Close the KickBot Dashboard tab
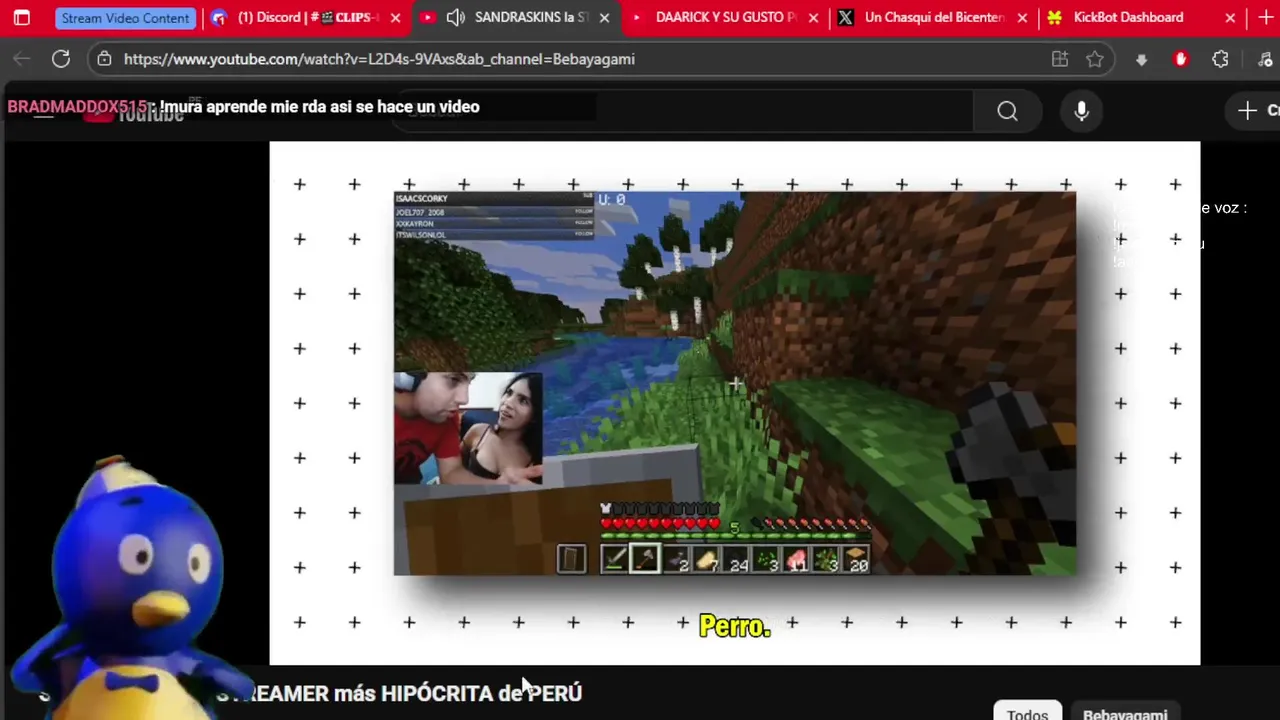This screenshot has height=720, width=1280. [1230, 18]
